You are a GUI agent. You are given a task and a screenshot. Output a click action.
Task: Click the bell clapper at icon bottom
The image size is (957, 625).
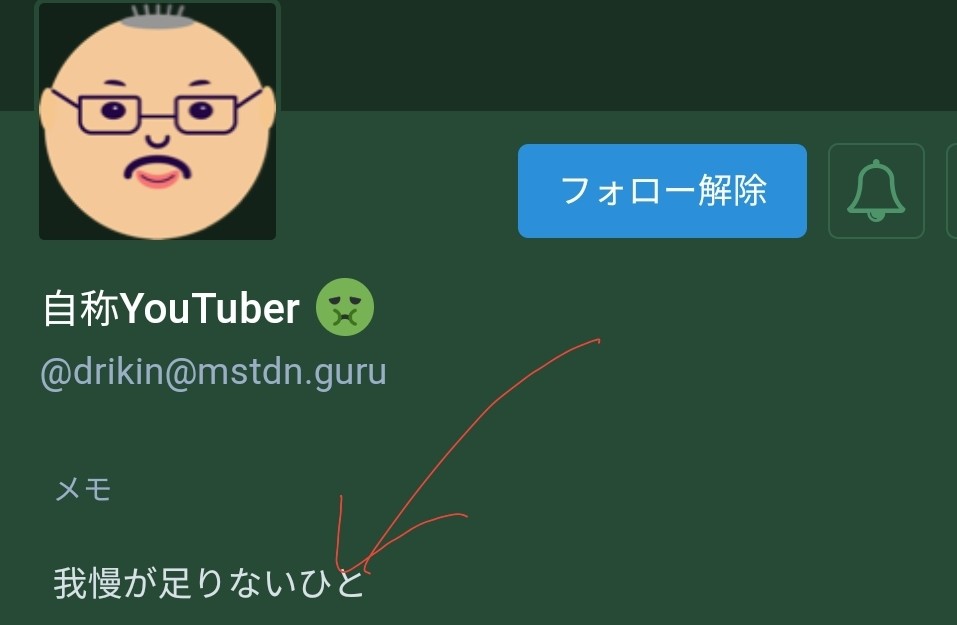click(876, 215)
